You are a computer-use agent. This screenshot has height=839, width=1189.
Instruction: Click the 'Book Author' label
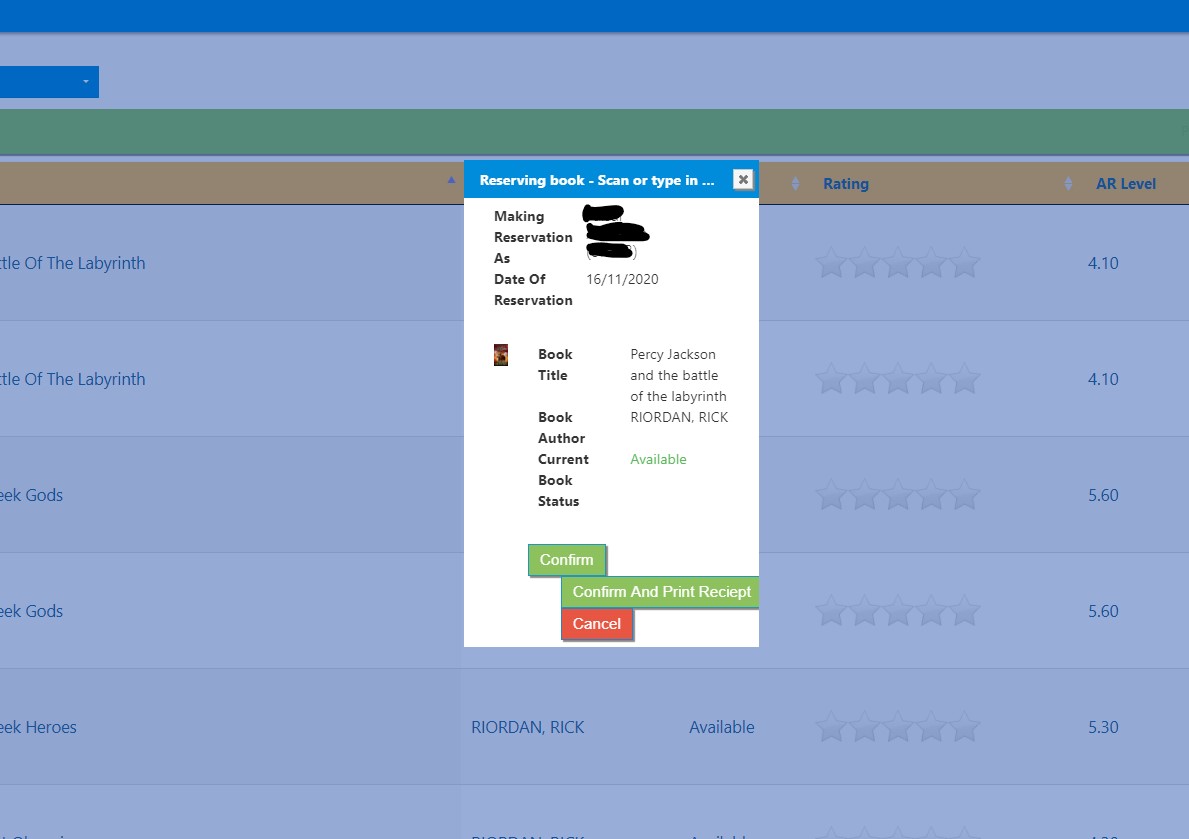point(561,428)
